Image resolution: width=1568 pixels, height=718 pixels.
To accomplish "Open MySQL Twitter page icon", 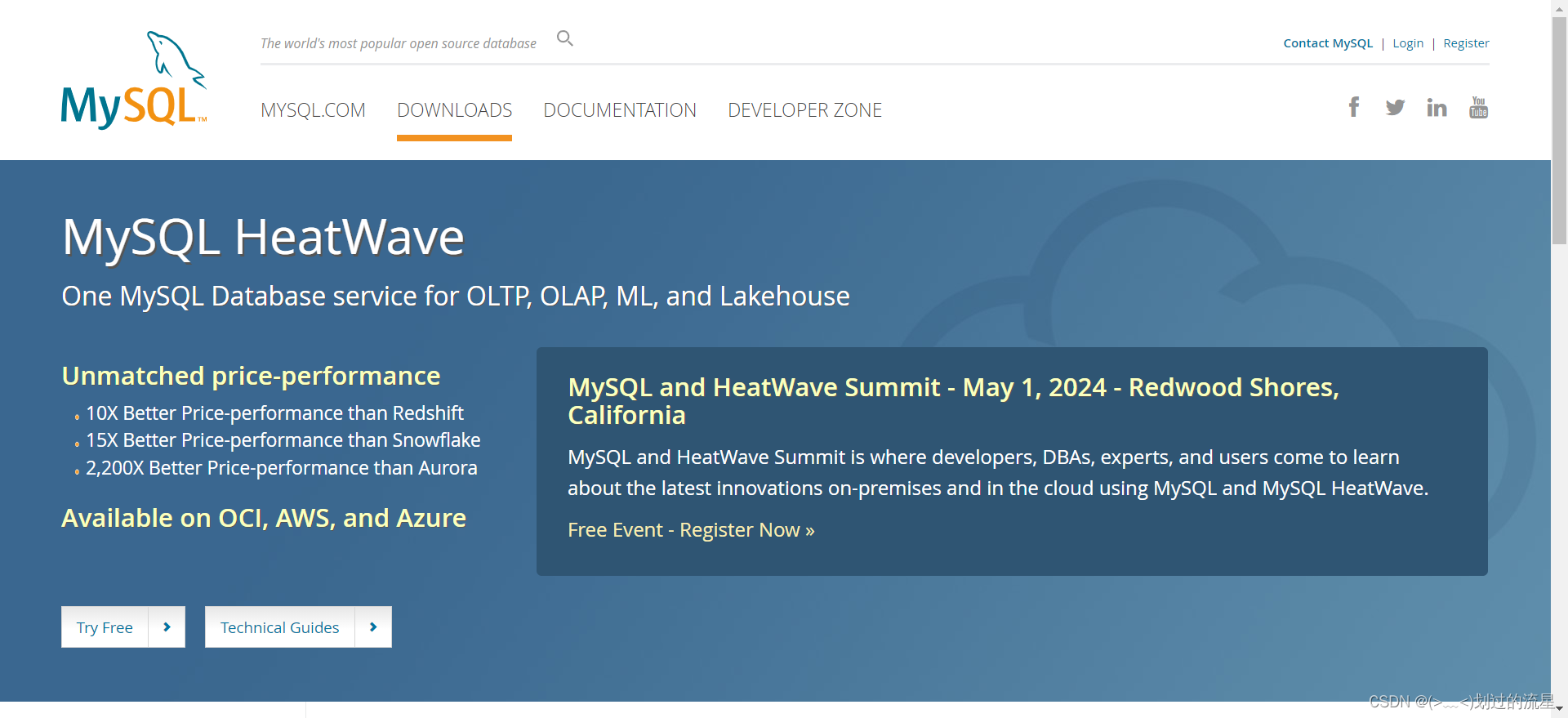I will (1395, 107).
